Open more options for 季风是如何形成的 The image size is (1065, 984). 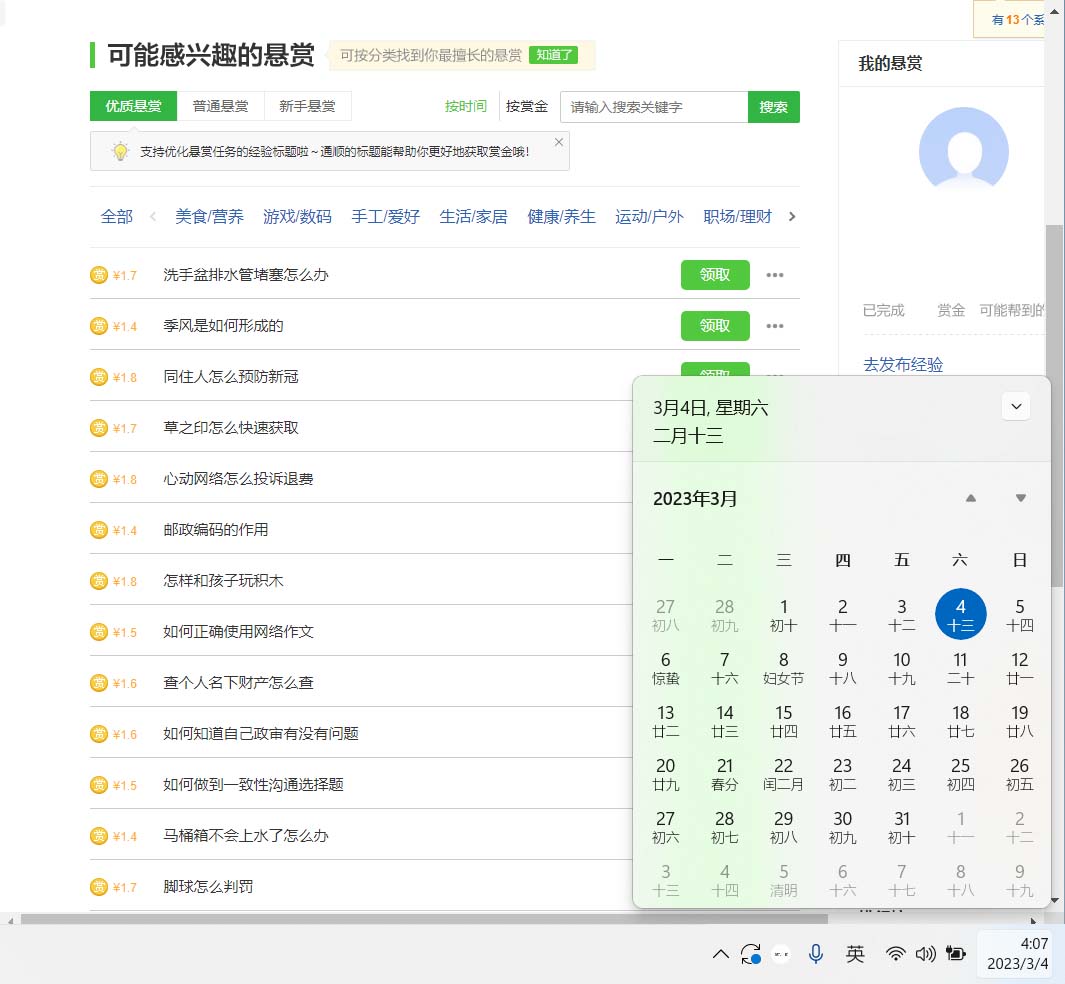tap(775, 325)
